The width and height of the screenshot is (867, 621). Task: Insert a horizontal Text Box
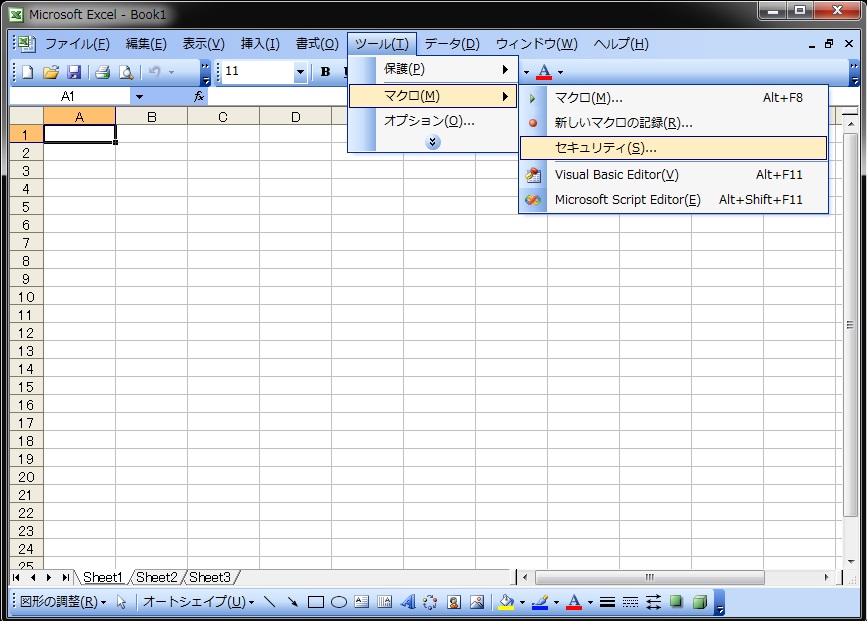tap(362, 602)
